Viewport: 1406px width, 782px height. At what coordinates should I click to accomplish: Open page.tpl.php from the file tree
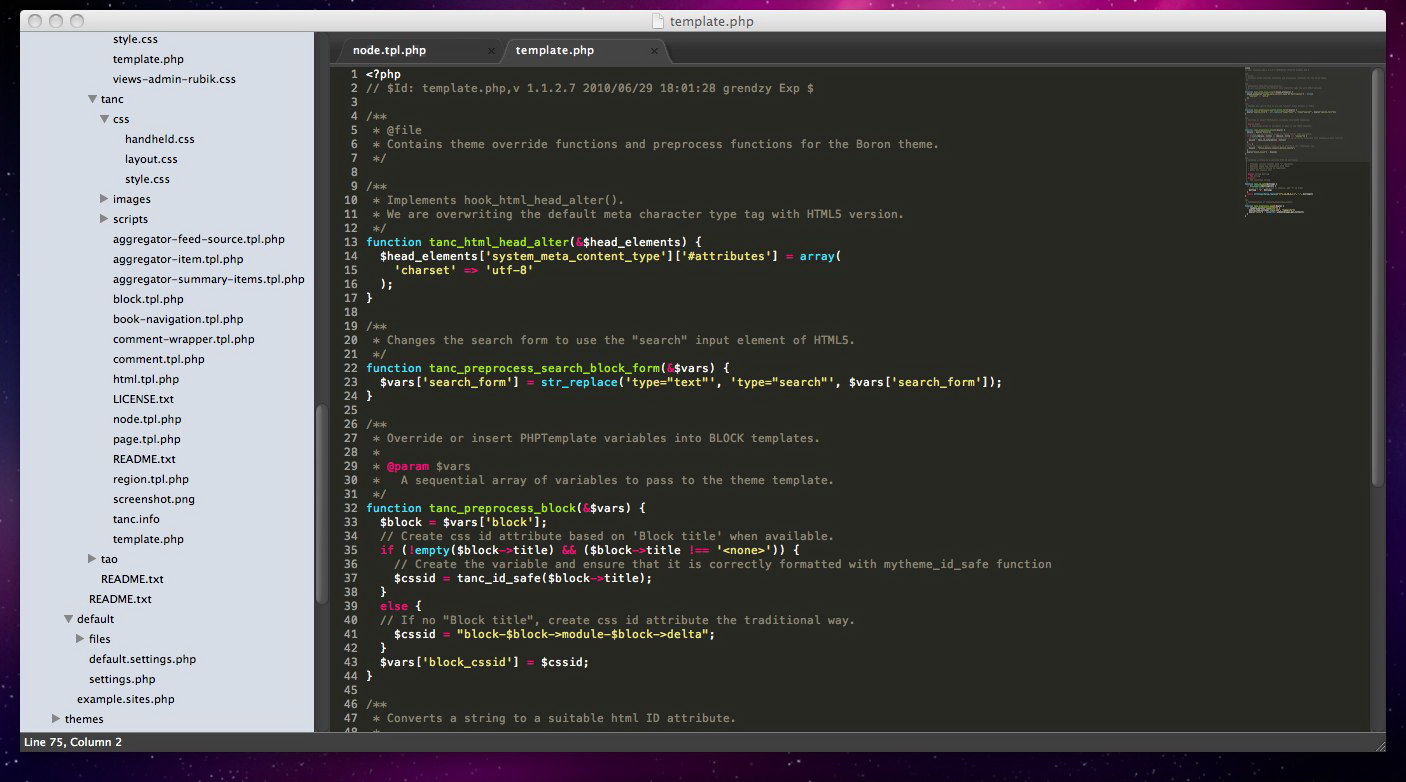coord(146,439)
